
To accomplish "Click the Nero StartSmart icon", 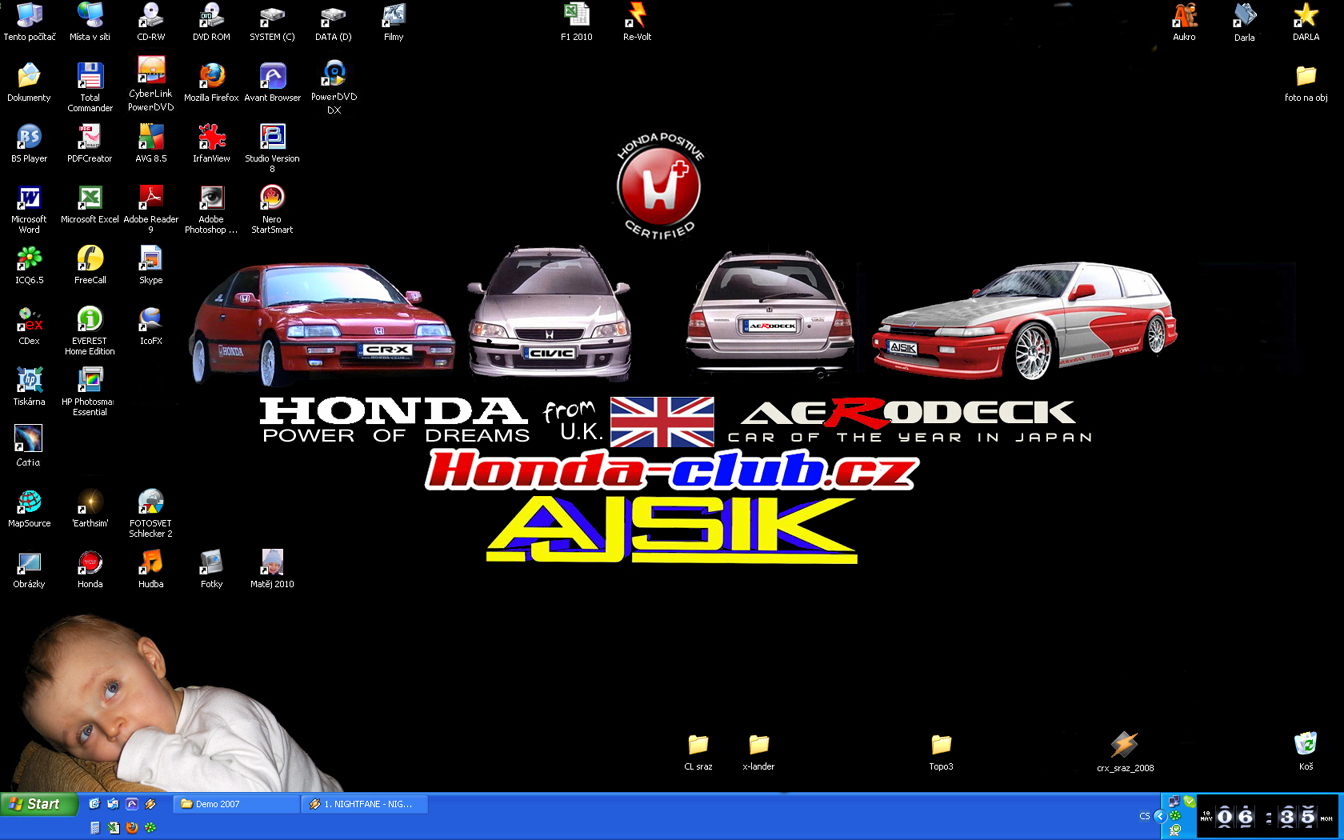I will (272, 198).
